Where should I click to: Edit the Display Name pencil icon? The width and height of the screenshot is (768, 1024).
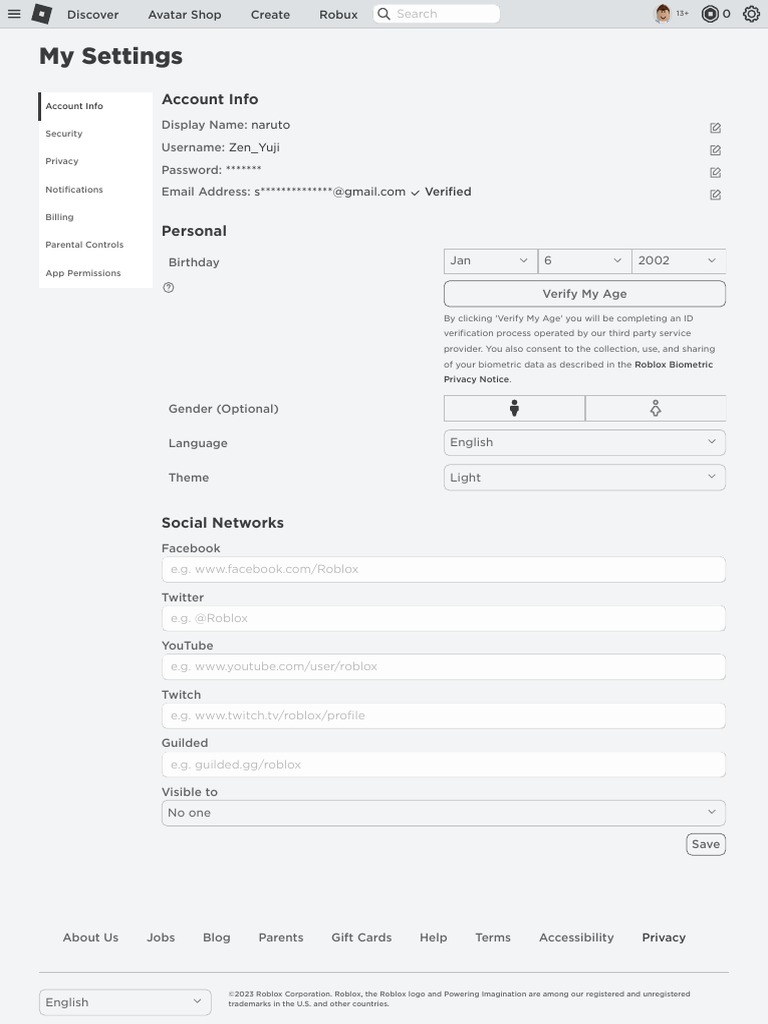(715, 128)
